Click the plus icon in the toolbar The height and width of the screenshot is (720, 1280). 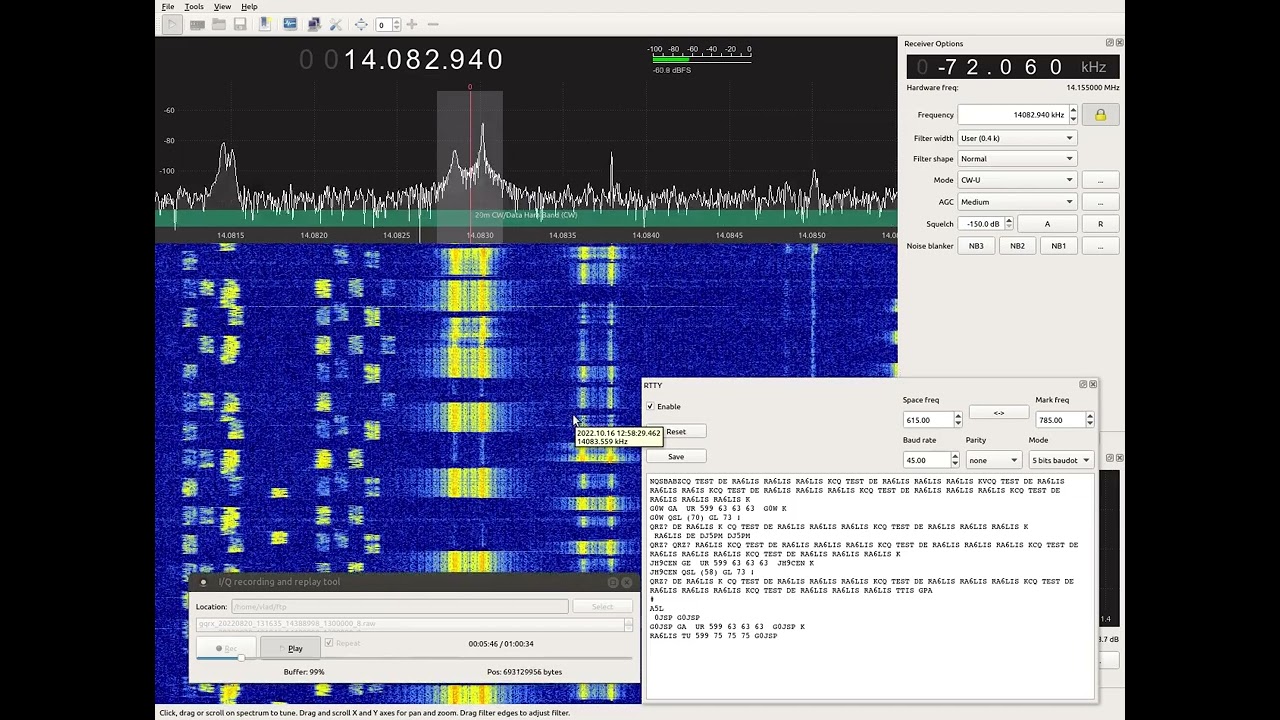point(412,24)
